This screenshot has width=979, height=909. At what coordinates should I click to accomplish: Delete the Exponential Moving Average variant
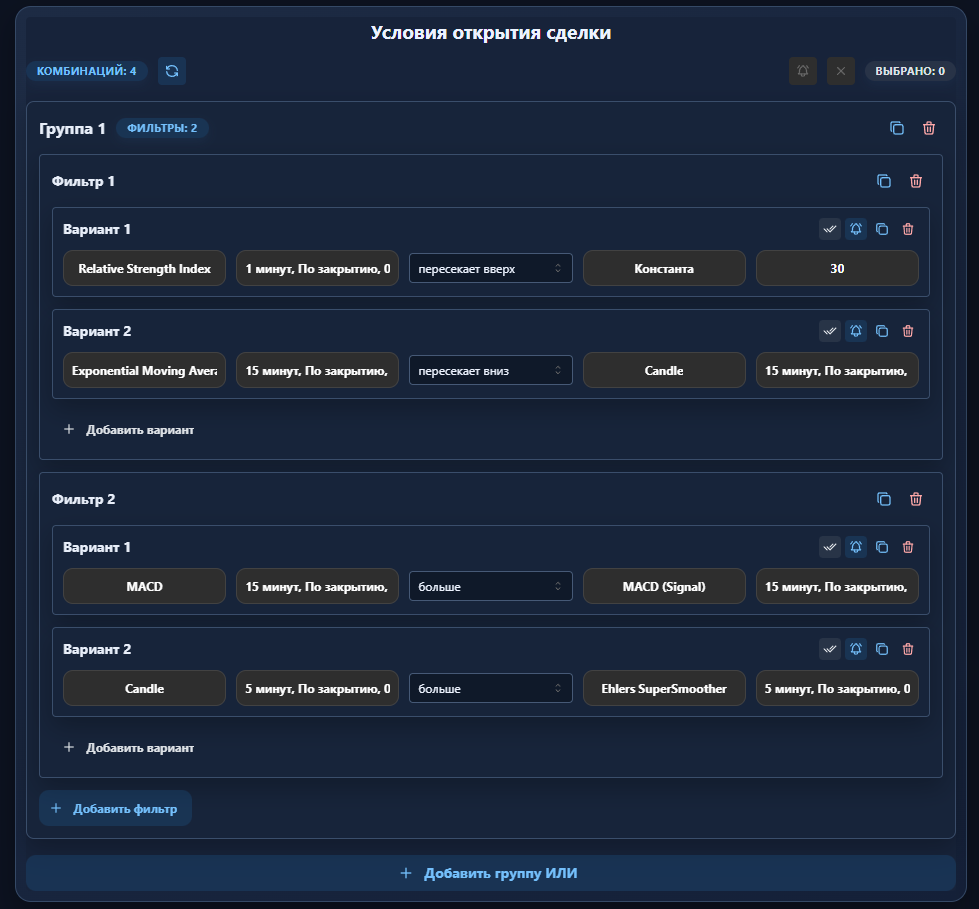[908, 331]
